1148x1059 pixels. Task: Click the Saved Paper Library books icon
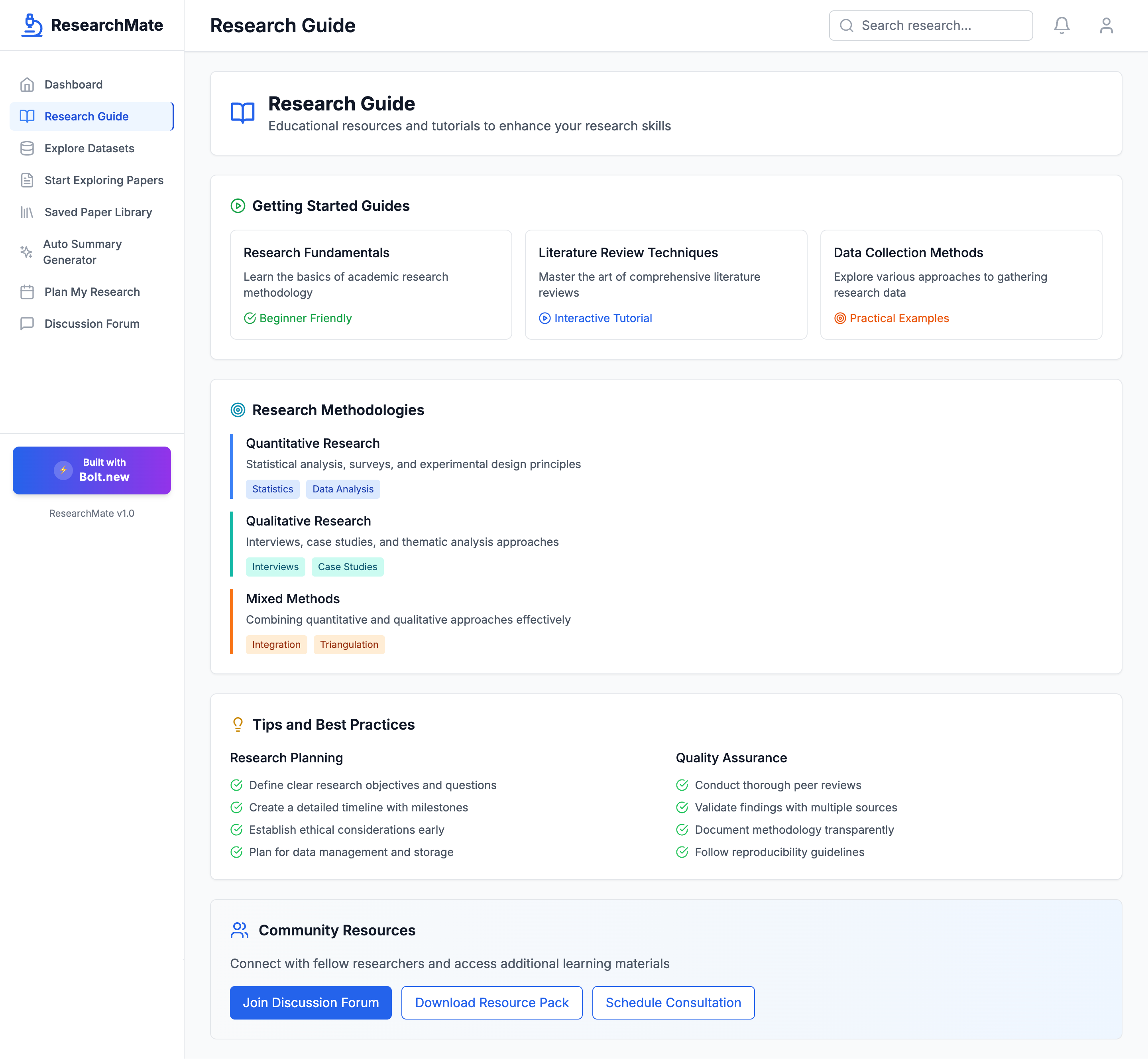pos(27,213)
